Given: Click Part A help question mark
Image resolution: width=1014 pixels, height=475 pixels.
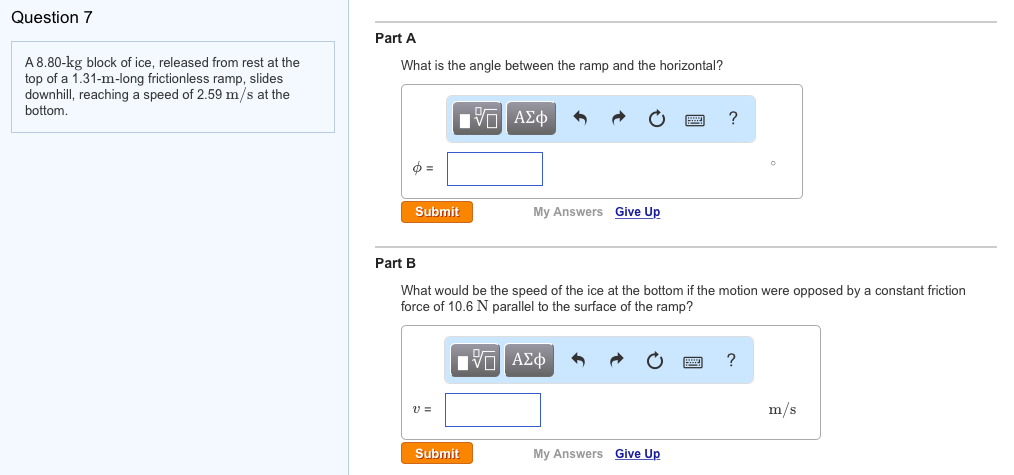Looking at the screenshot, I should tap(733, 119).
